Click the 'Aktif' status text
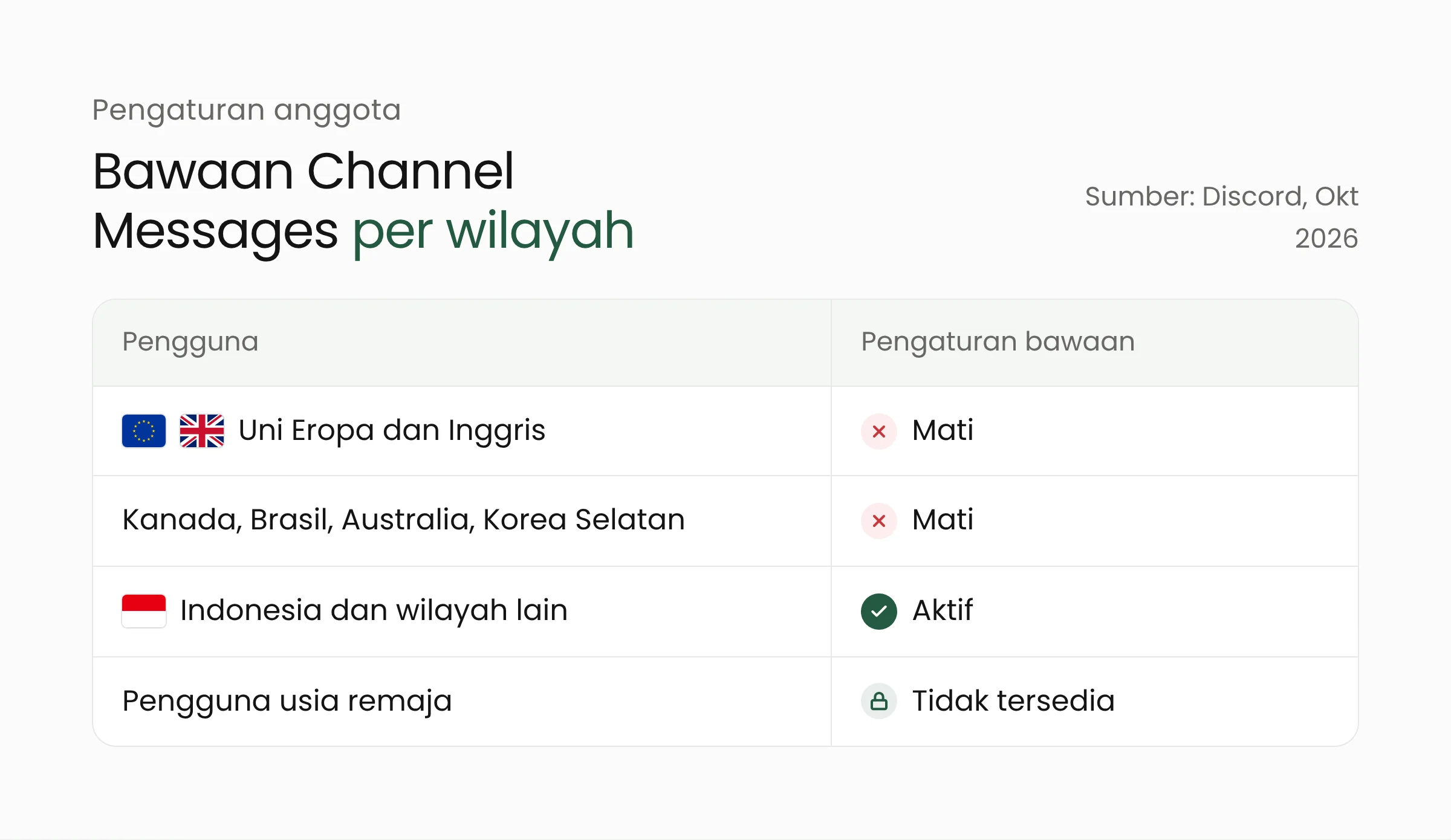 click(943, 610)
